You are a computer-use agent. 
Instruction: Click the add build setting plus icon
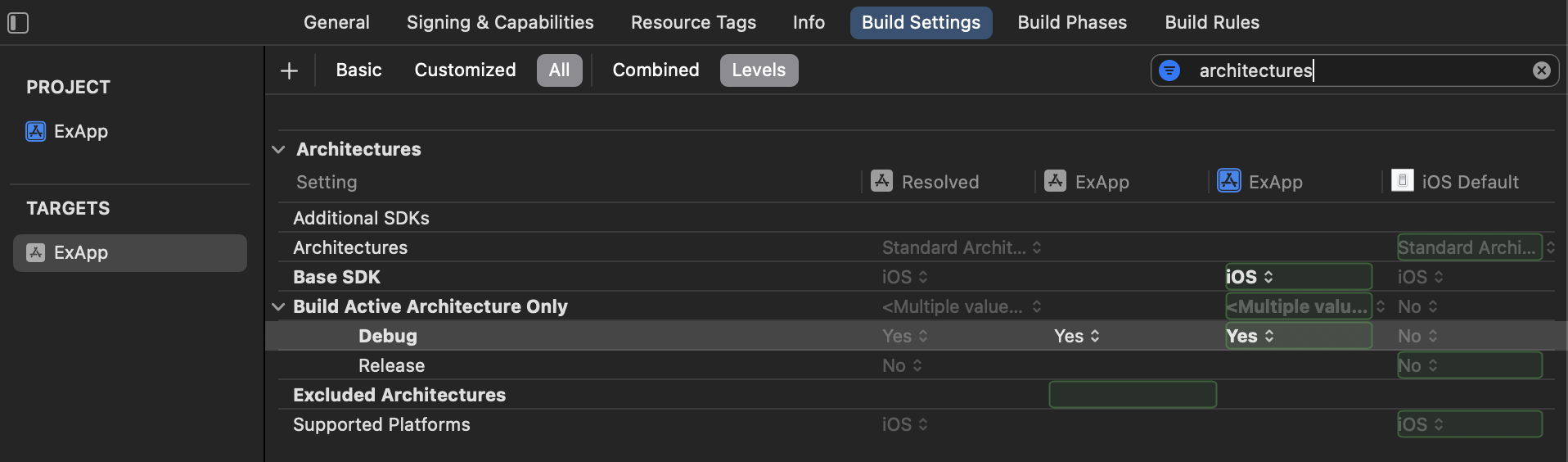pyautogui.click(x=289, y=71)
